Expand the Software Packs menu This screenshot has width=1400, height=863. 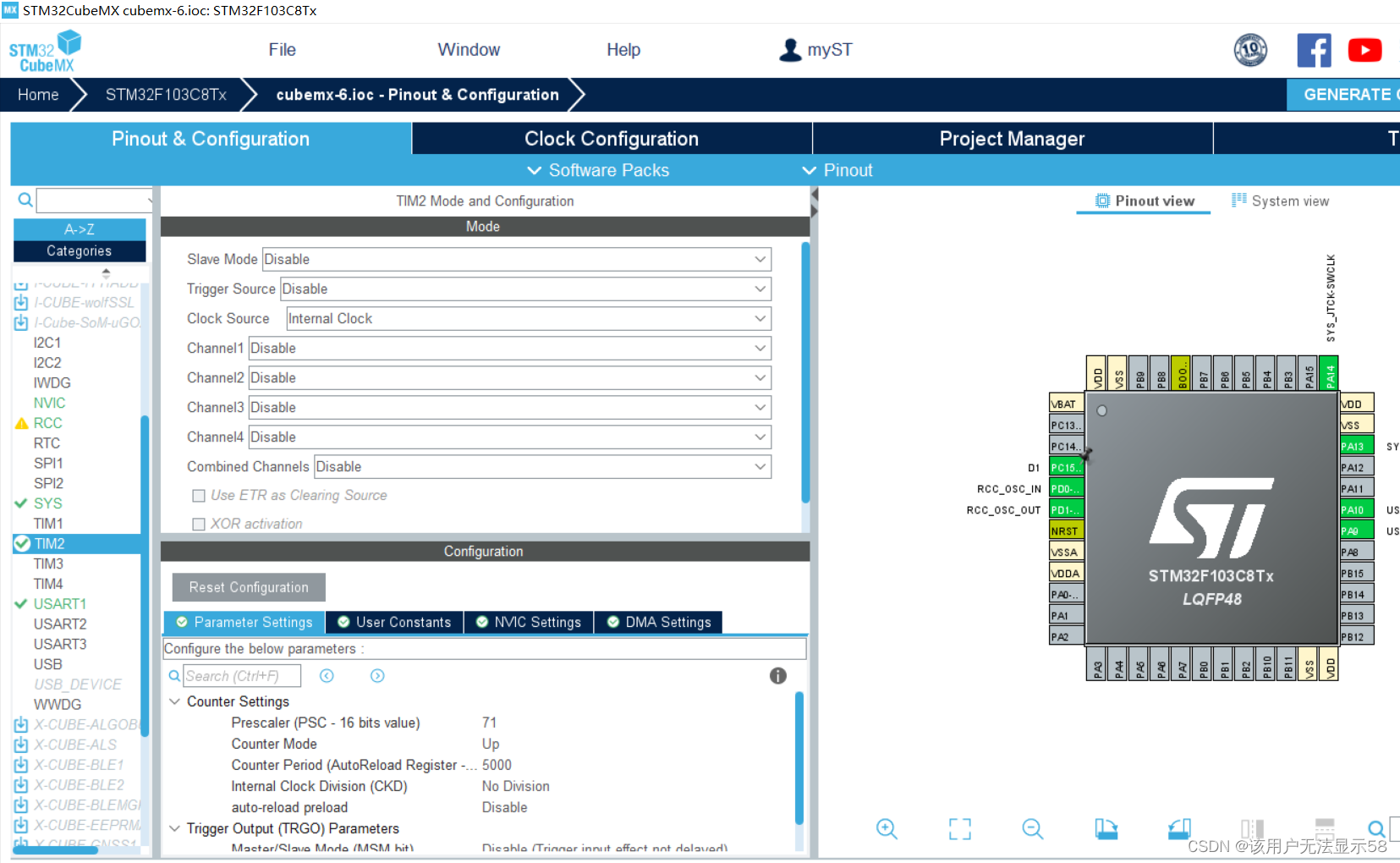598,170
